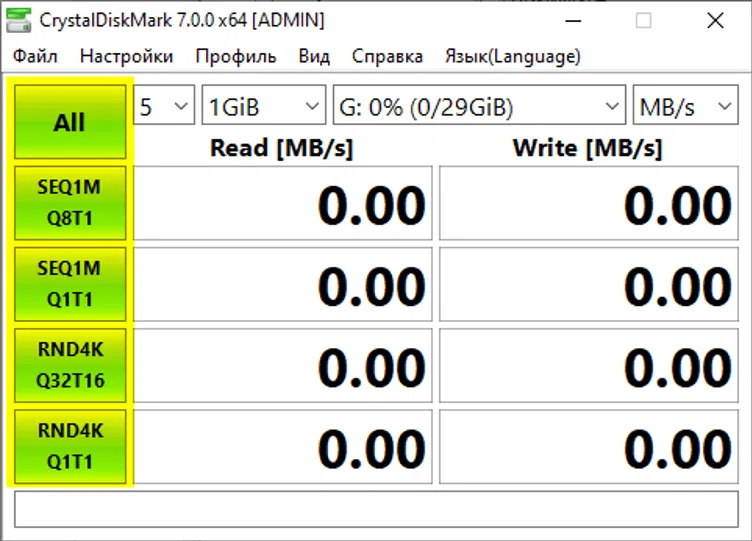Open the Настройки menu
The image size is (752, 541).
coord(127,56)
